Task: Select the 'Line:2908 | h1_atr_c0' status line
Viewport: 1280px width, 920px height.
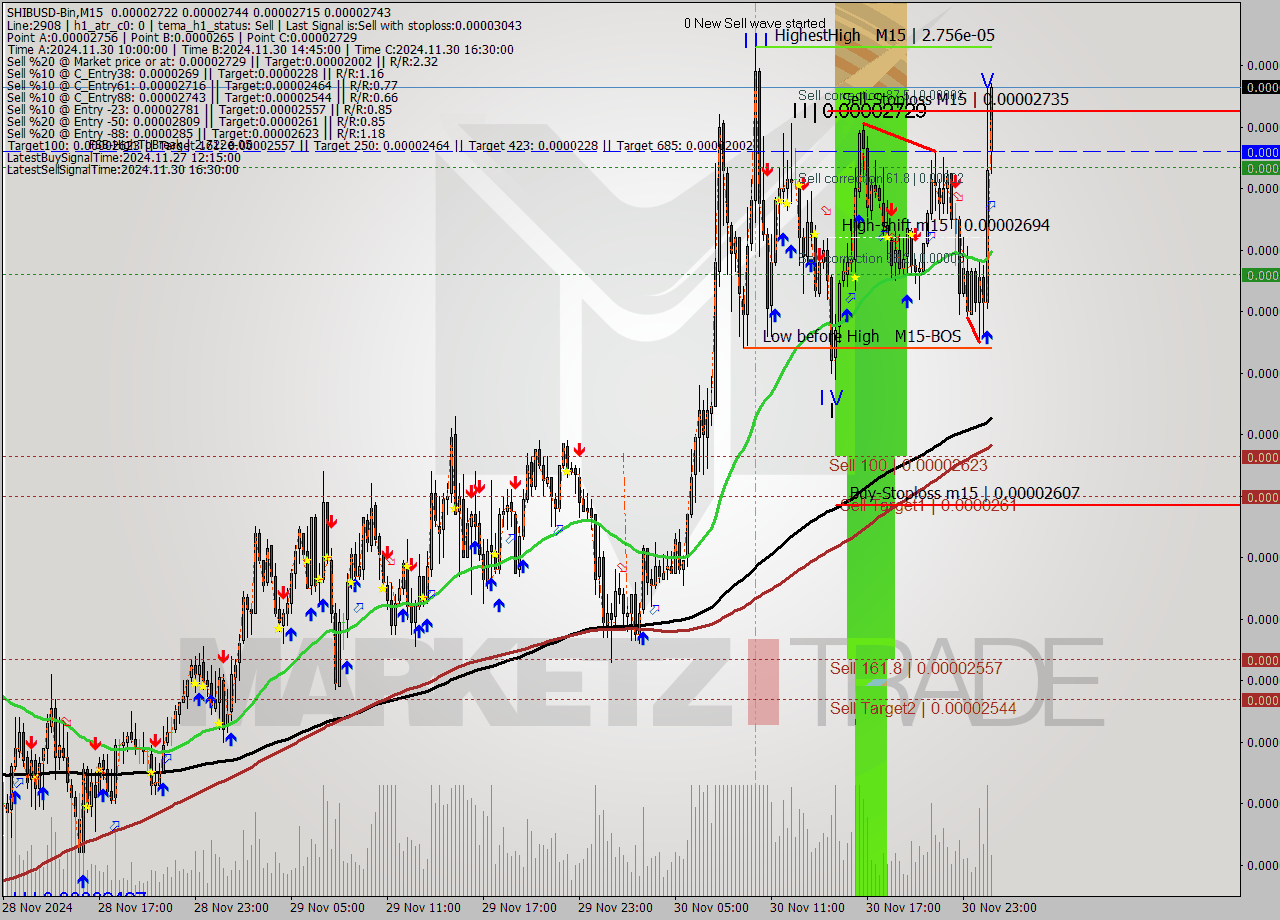Action: tap(264, 25)
